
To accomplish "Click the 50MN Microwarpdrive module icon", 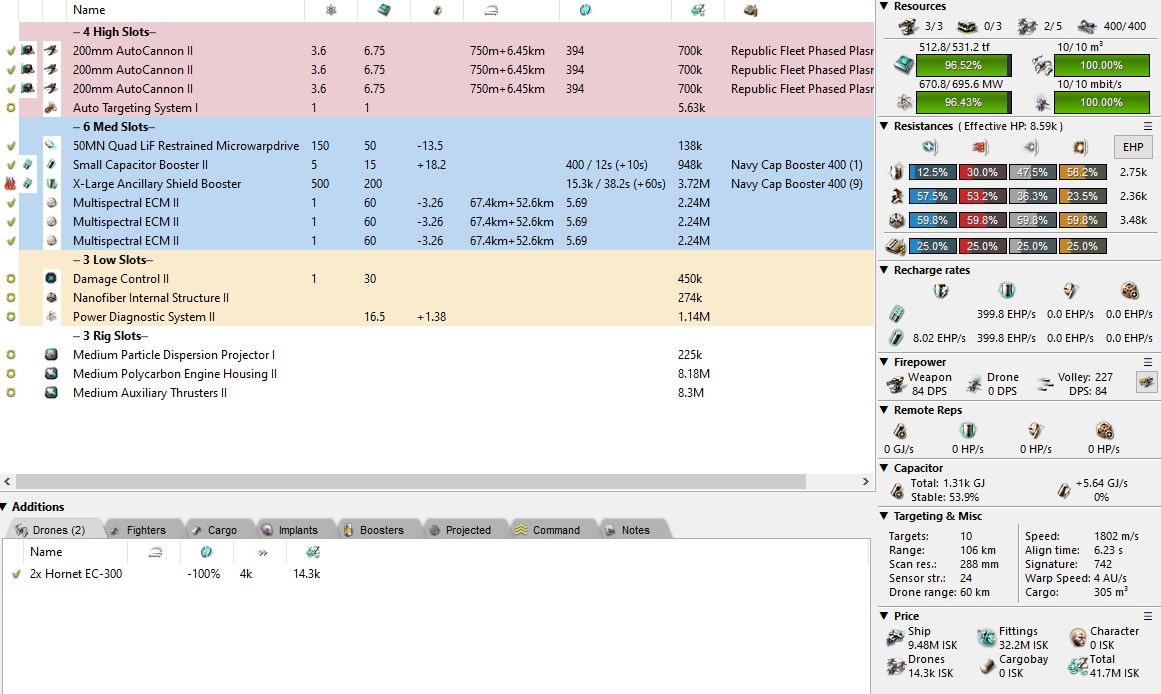I will pyautogui.click(x=51, y=146).
